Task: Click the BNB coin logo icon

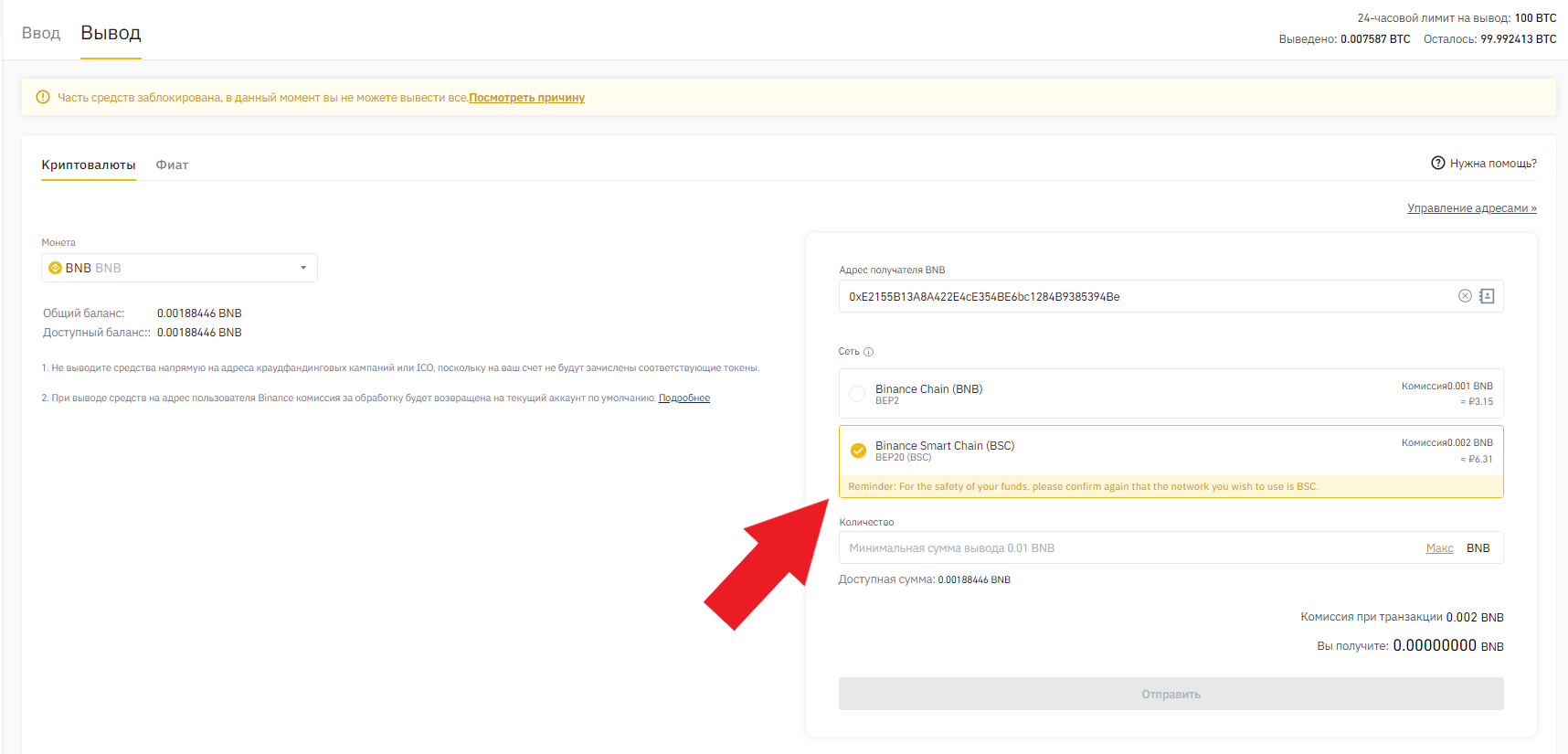Action: tap(55, 268)
